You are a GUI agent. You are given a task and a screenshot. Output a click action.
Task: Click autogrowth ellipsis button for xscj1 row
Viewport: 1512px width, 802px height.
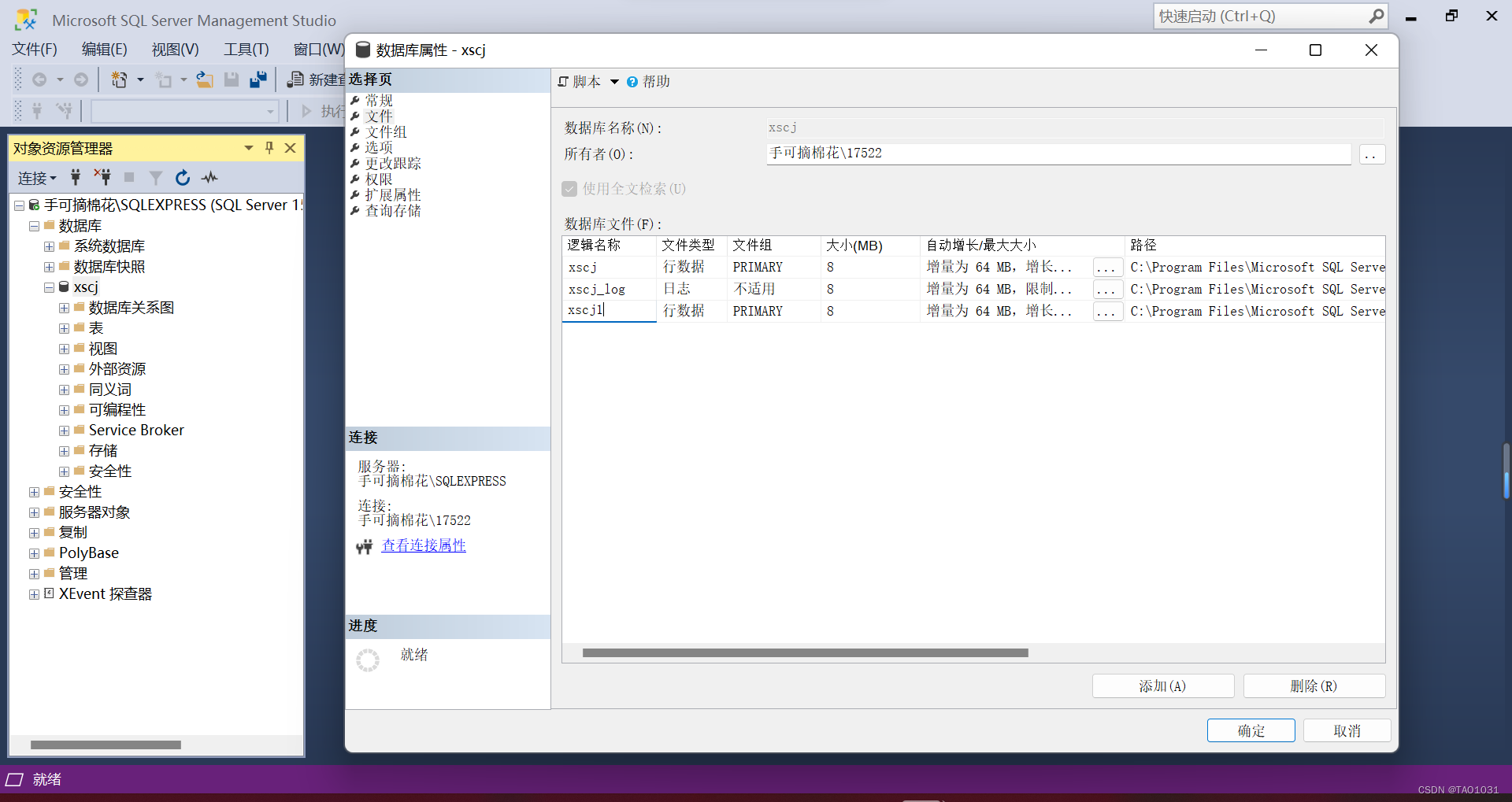pos(1107,312)
